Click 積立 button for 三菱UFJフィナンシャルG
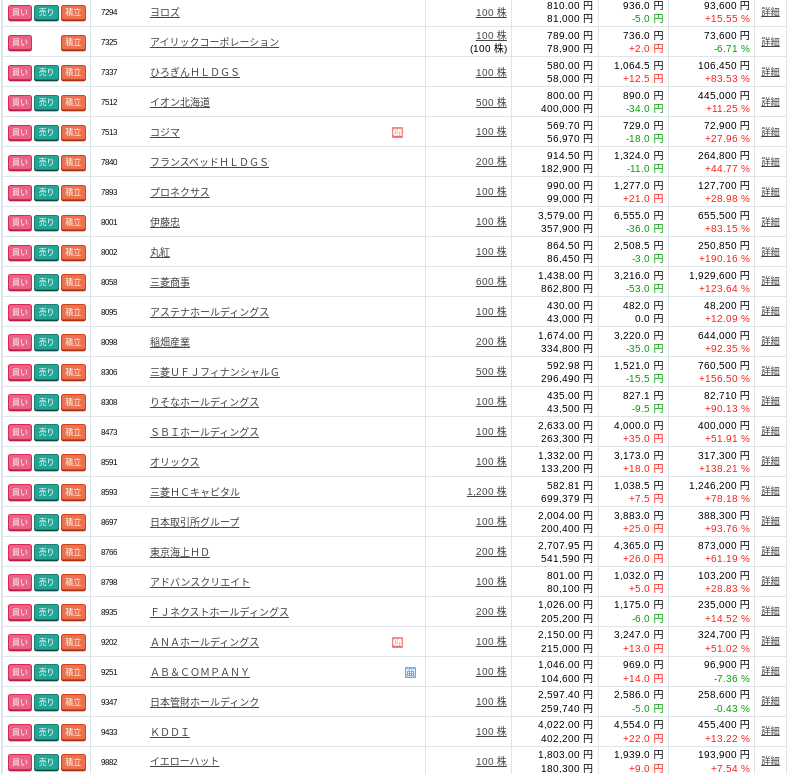Viewport: 787px width, 774px height. coord(73,372)
